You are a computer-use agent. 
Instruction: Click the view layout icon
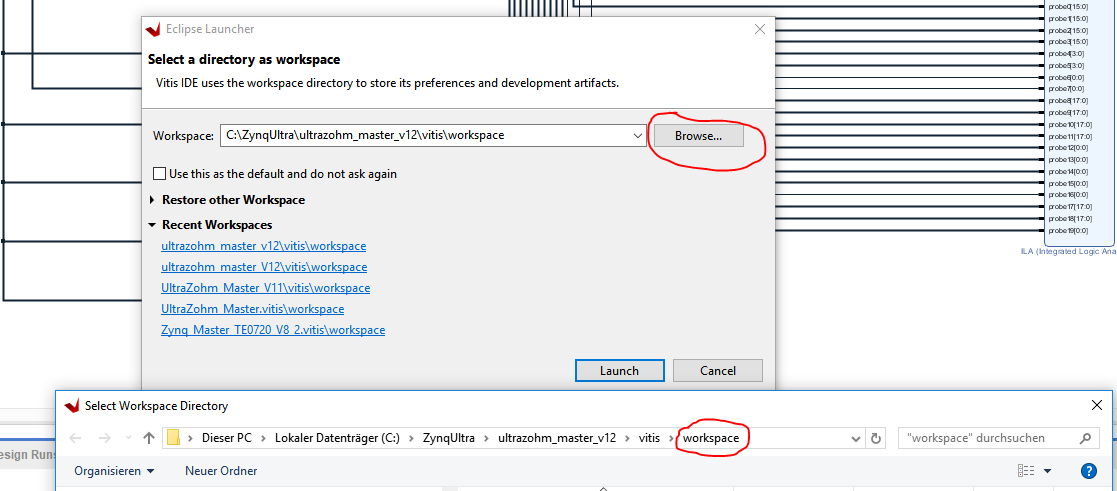point(1026,471)
